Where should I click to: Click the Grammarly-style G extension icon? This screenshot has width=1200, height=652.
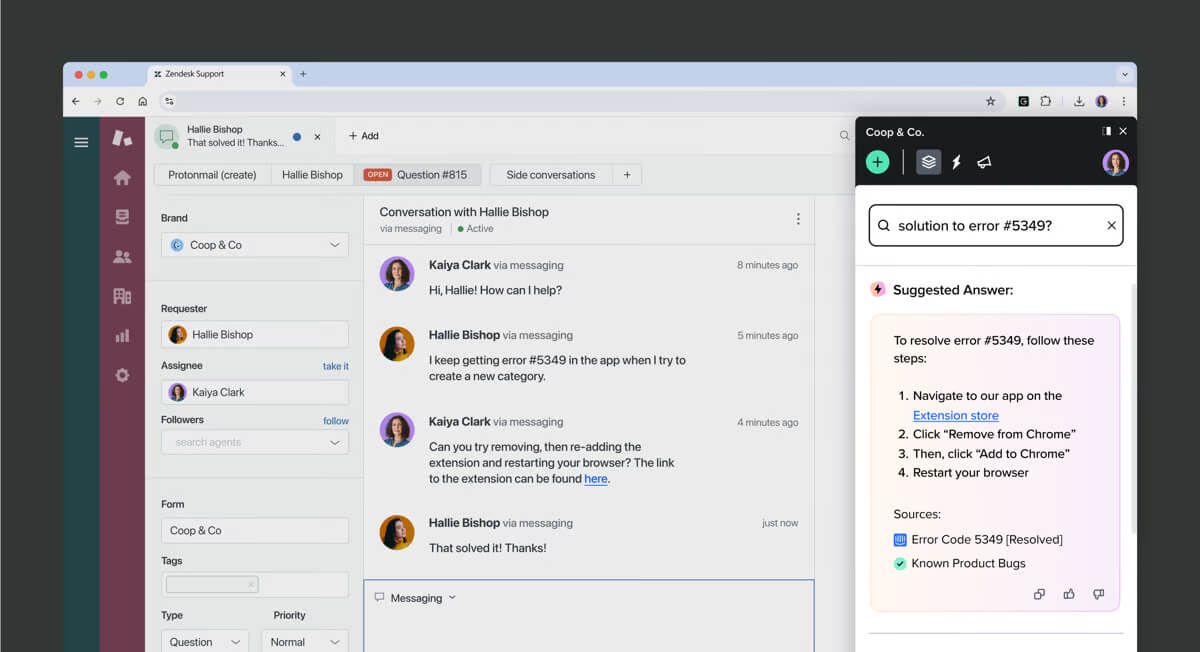click(x=1024, y=101)
